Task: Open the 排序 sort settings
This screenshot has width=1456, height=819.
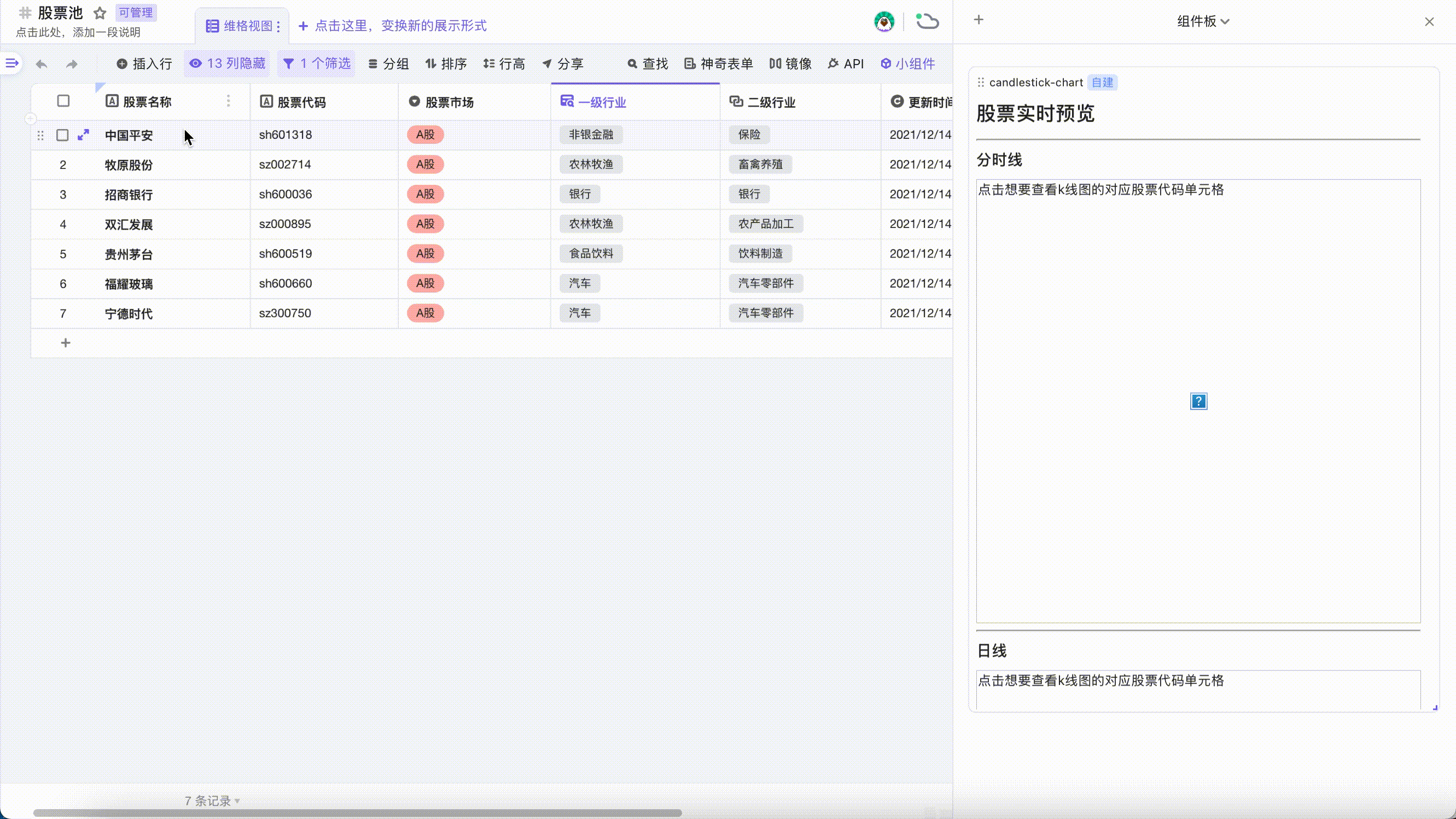Action: (446, 64)
